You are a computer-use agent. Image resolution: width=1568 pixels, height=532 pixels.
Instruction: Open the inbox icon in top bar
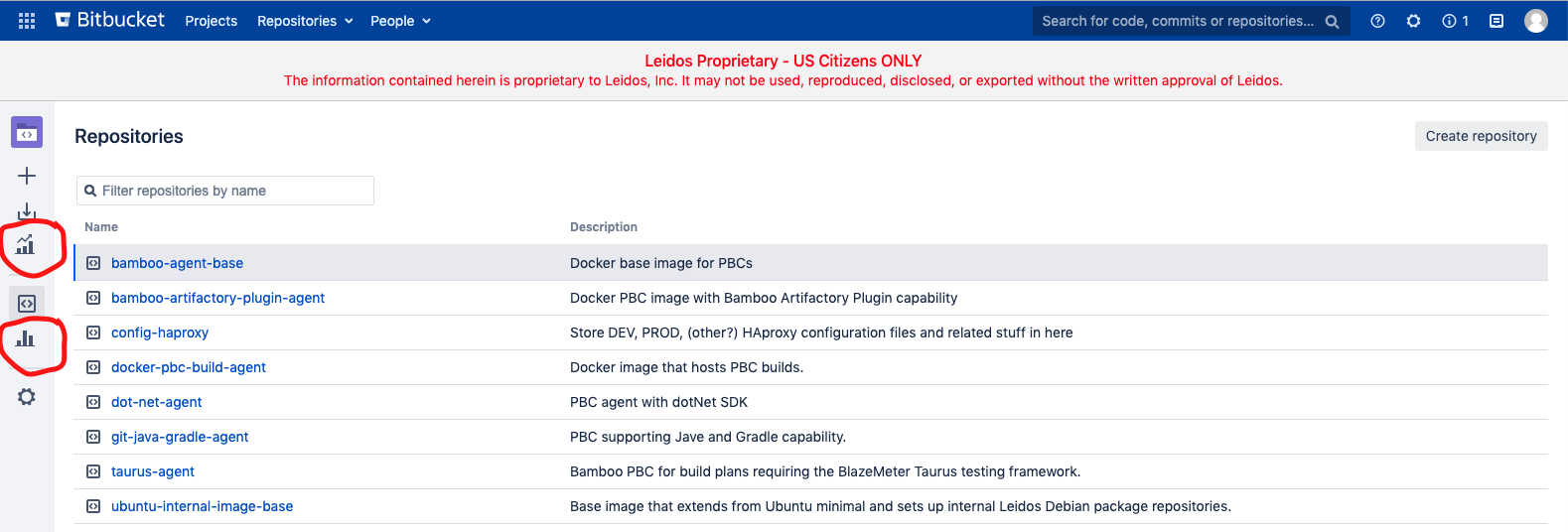[1497, 21]
